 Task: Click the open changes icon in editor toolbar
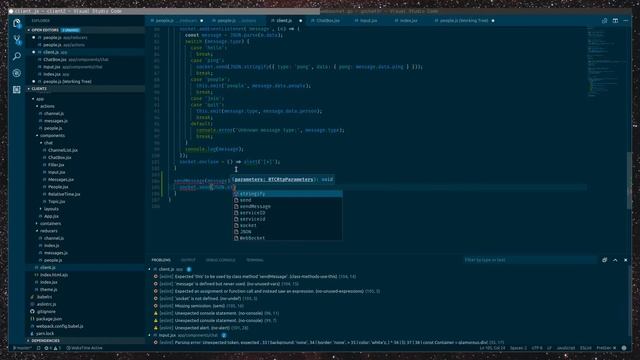point(604,20)
